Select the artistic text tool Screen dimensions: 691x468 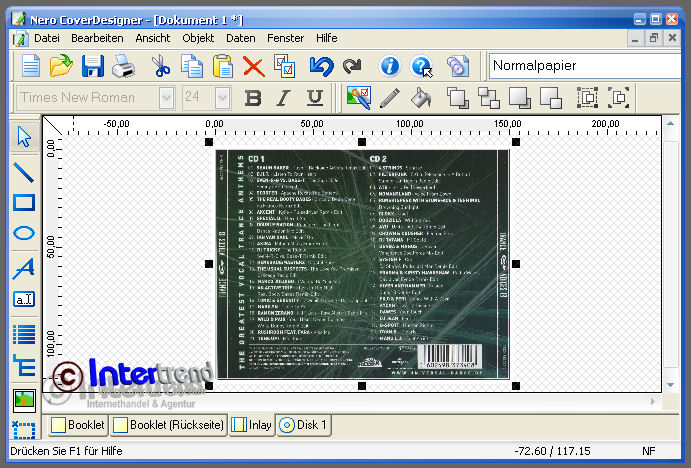[x=24, y=268]
